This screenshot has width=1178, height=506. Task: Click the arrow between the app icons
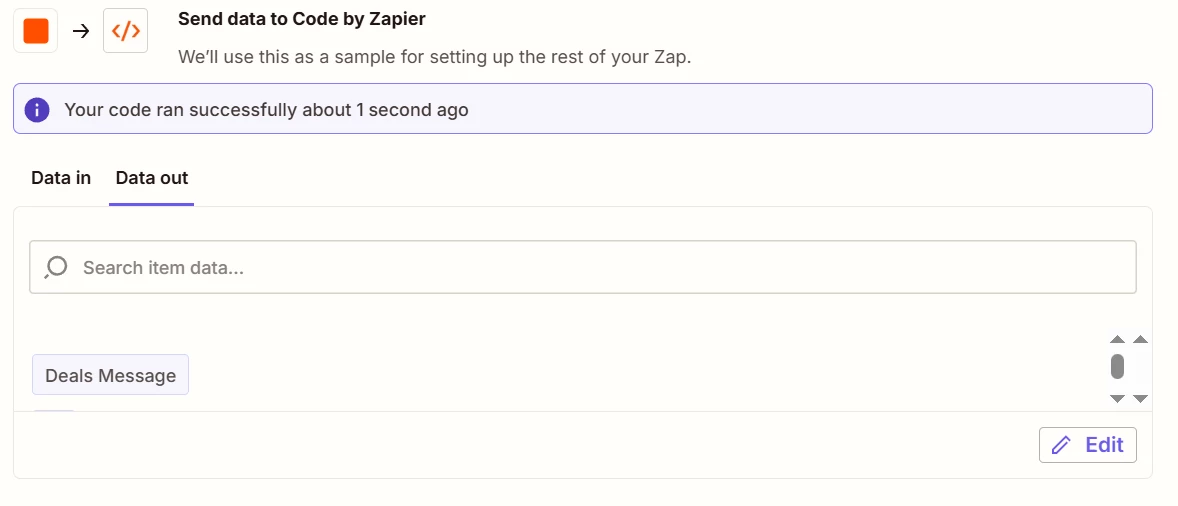pos(80,31)
